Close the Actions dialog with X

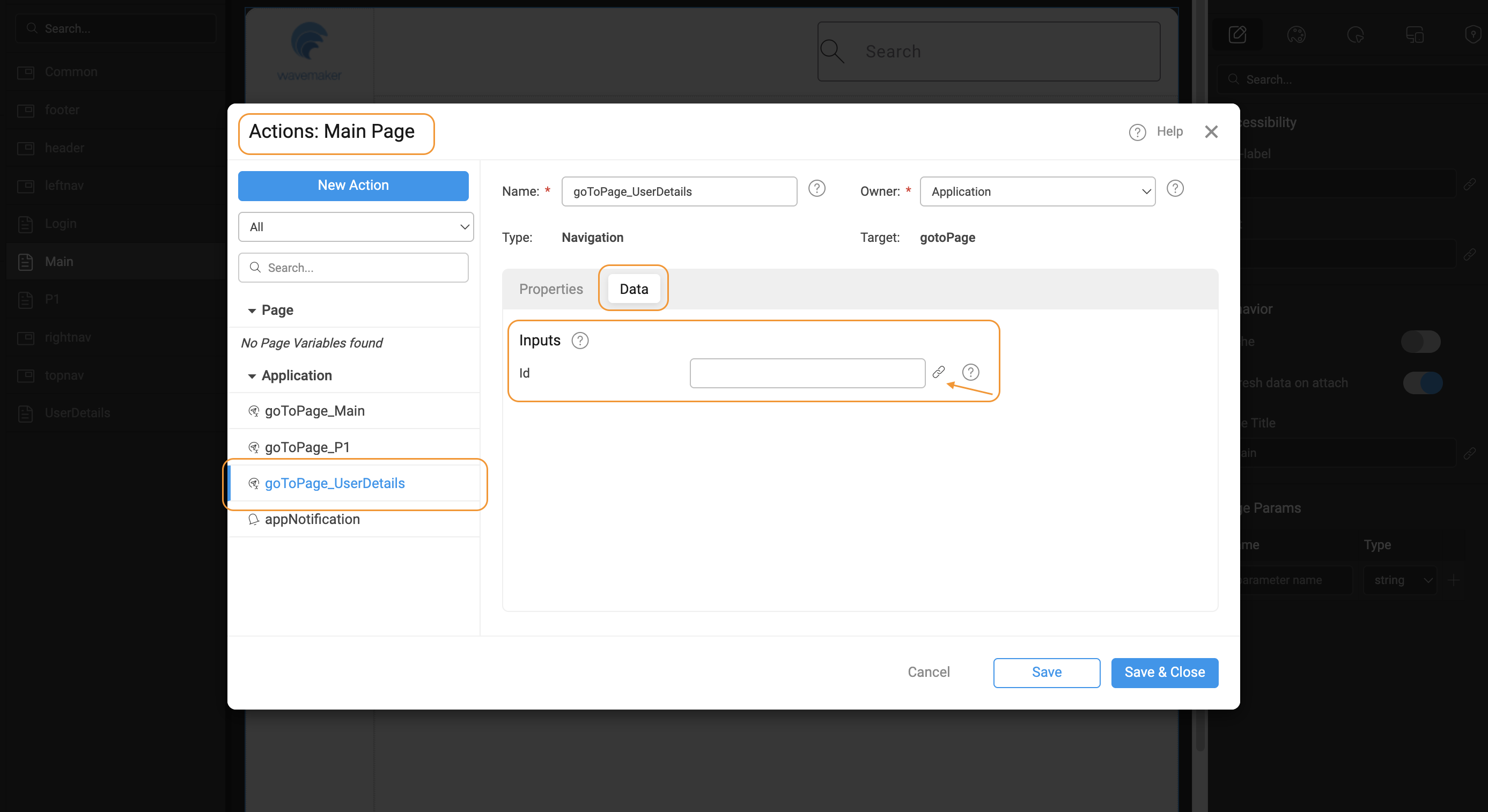1211,132
